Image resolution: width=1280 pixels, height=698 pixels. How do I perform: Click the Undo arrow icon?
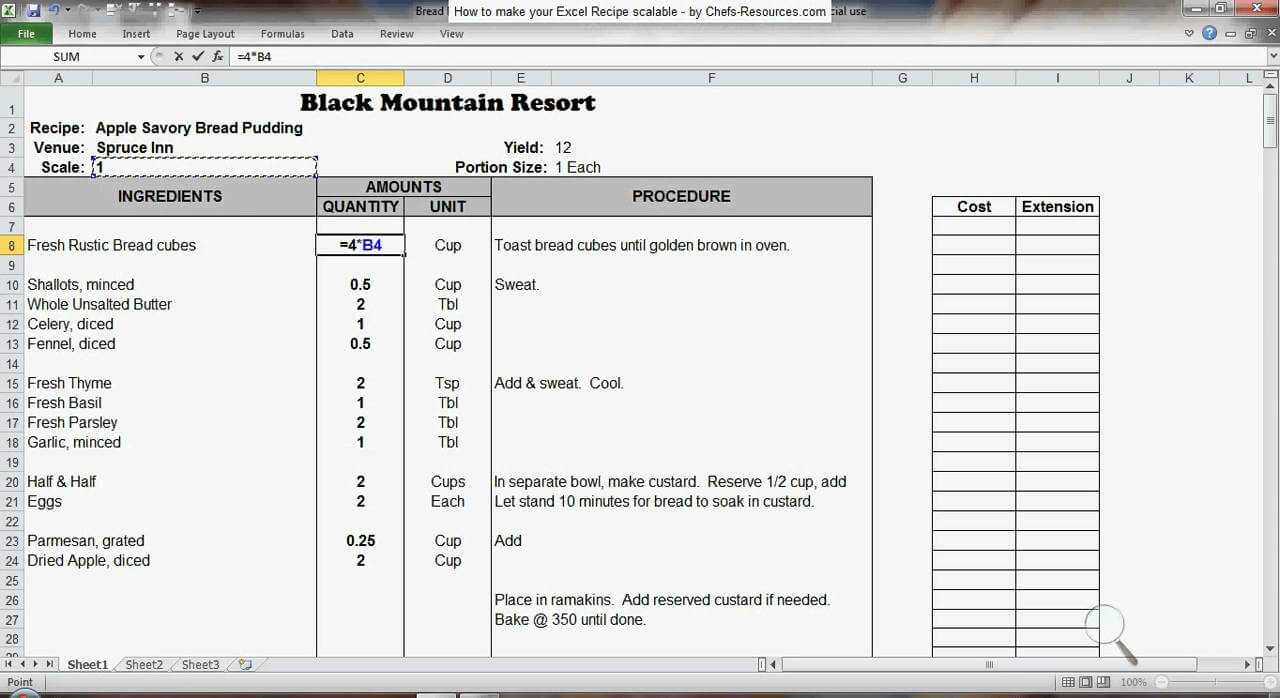coord(54,11)
